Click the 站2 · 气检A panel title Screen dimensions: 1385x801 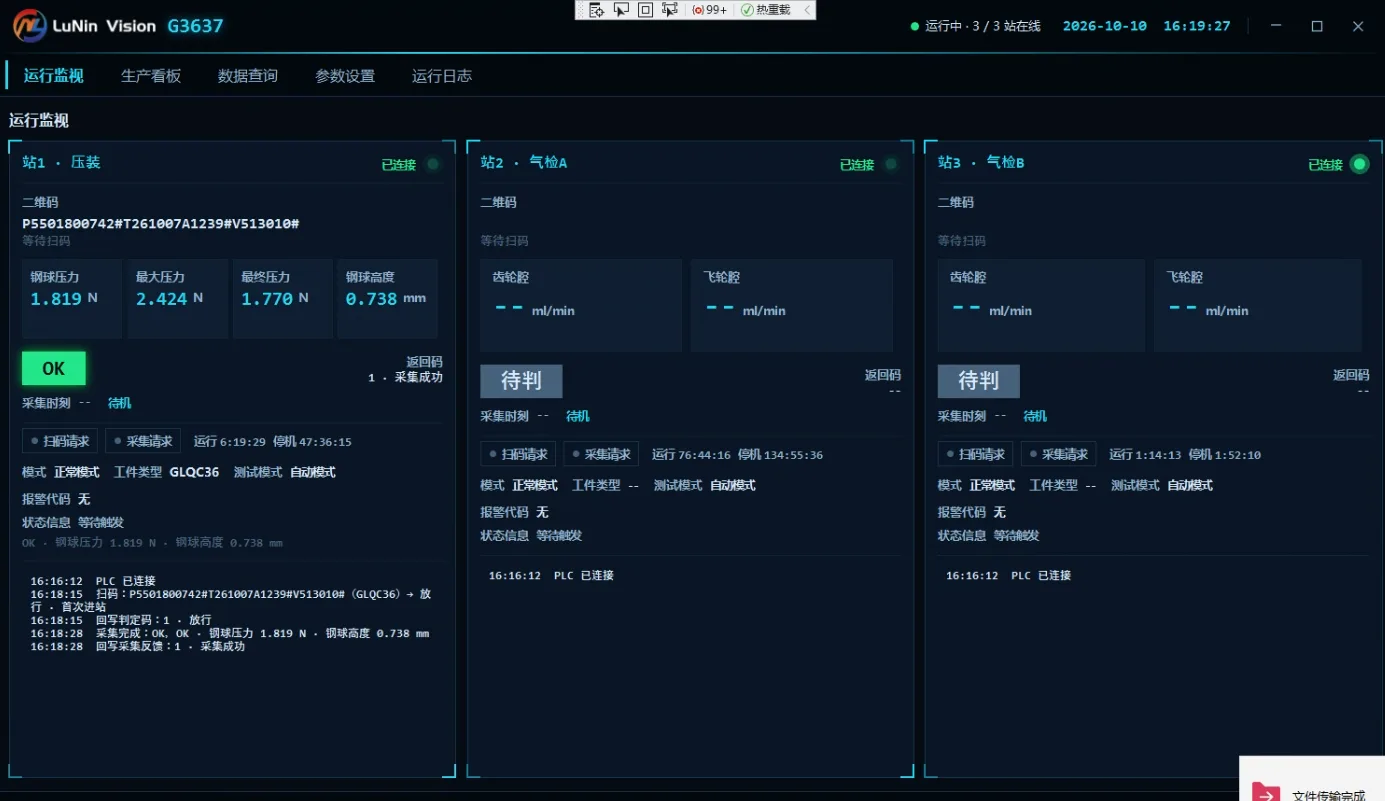(x=523, y=162)
